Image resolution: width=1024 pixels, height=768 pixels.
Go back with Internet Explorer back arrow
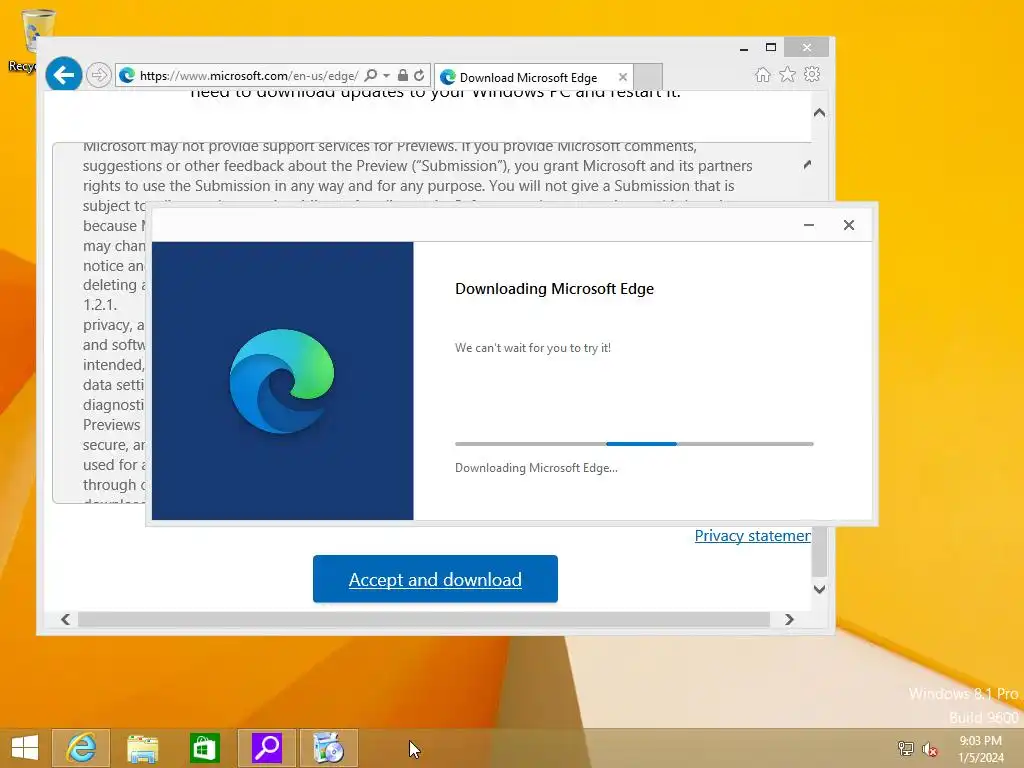point(63,74)
